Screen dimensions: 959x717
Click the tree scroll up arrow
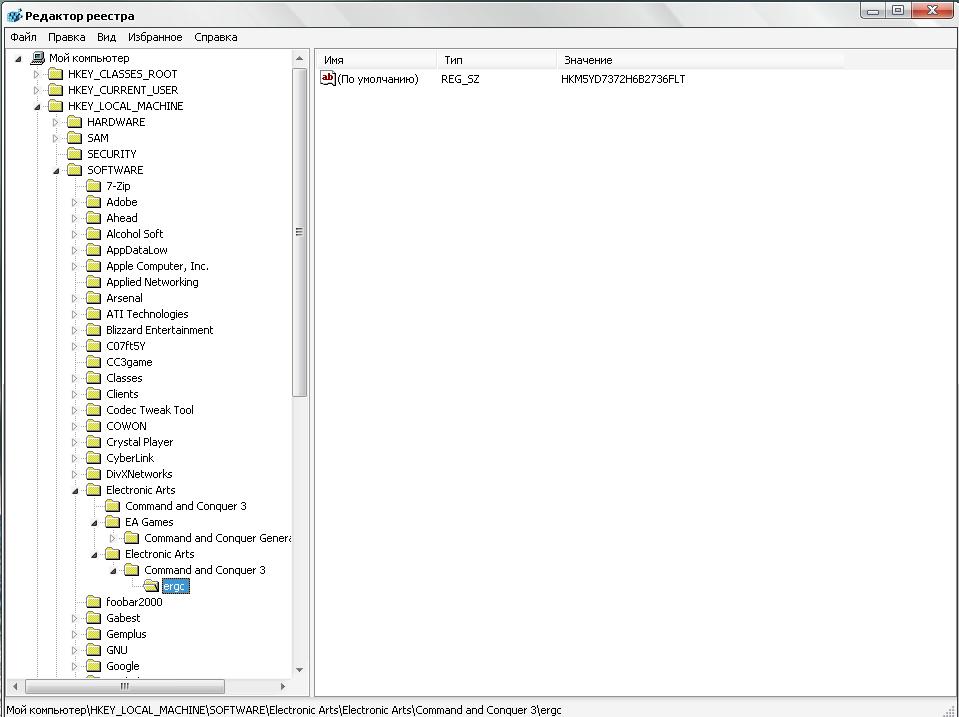(x=299, y=59)
